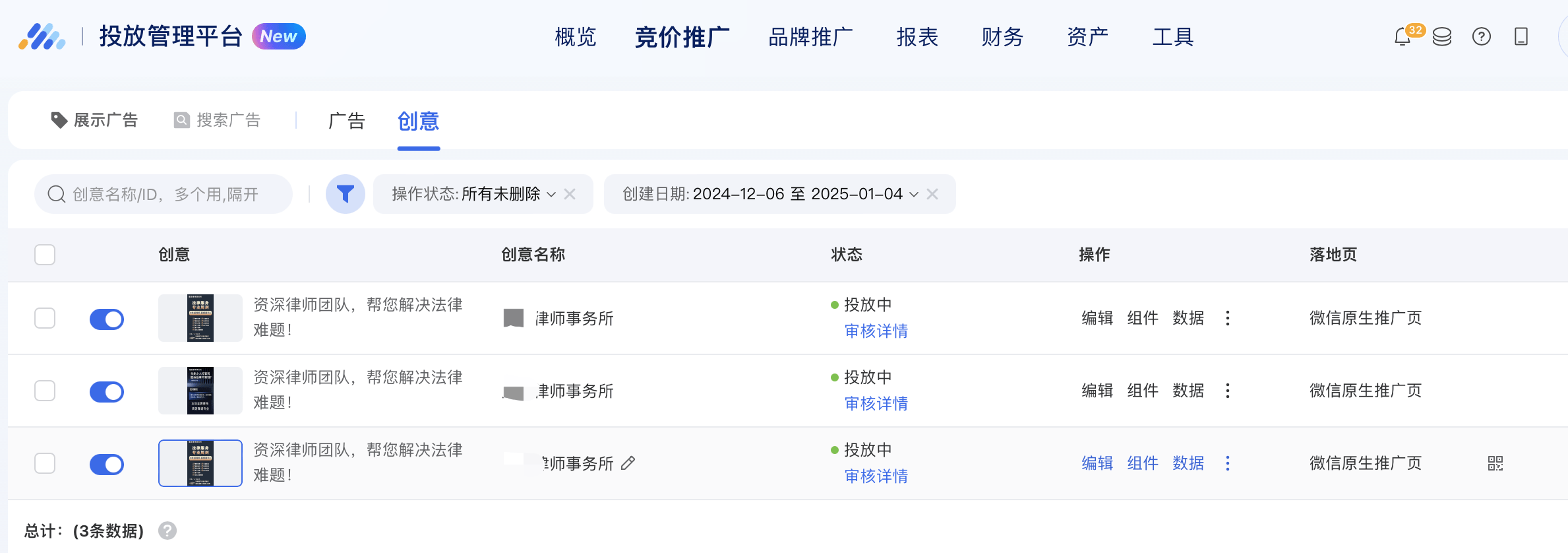Toggle off the first creative's switch
This screenshot has height=553, width=1568.
(x=107, y=319)
